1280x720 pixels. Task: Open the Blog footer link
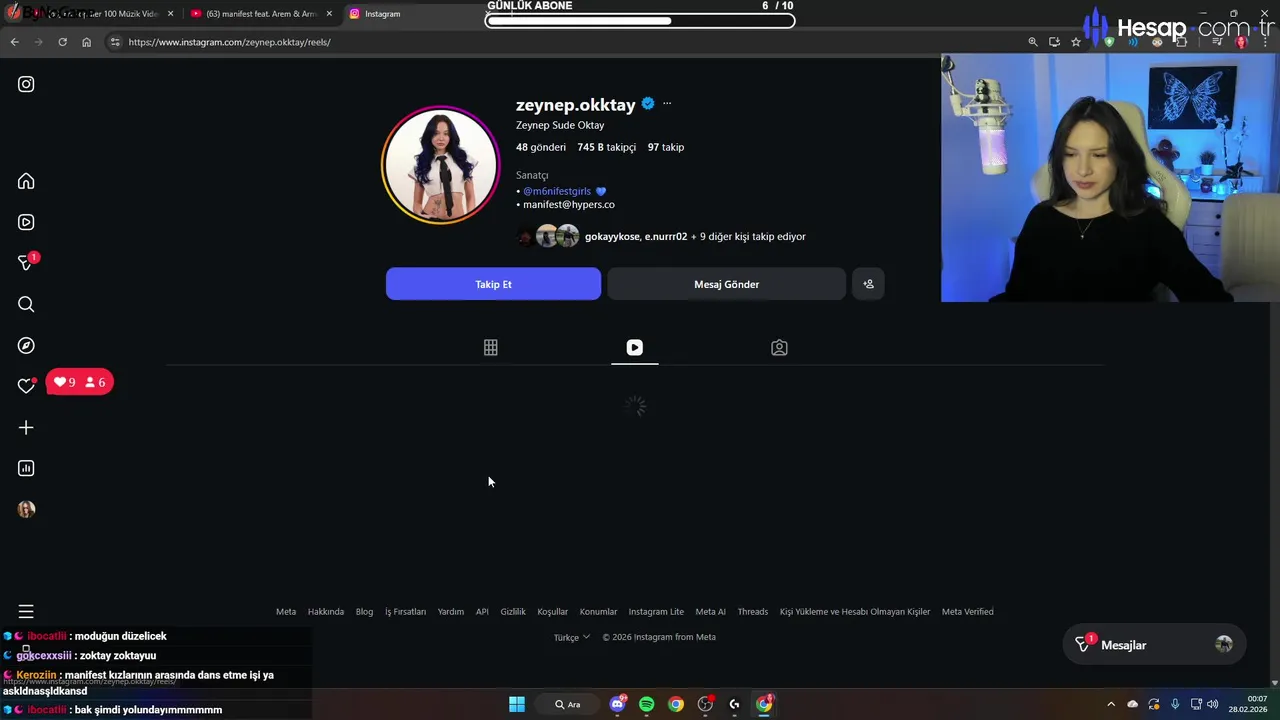pos(364,612)
